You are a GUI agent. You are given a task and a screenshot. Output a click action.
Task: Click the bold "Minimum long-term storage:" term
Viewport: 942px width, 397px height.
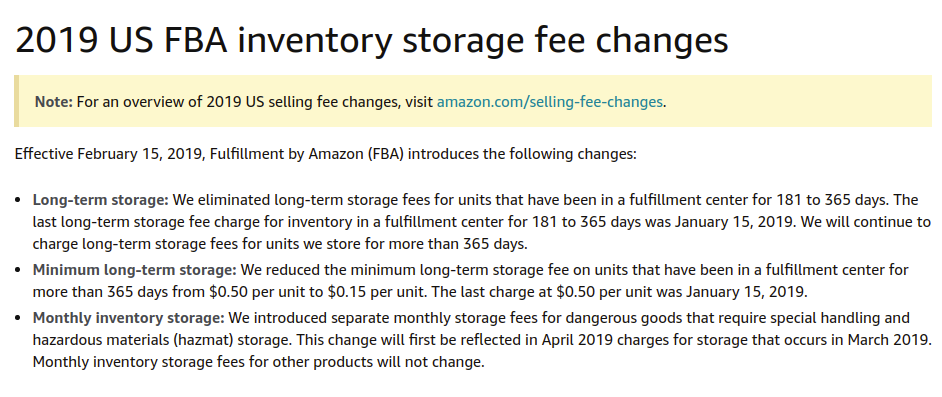(135, 270)
